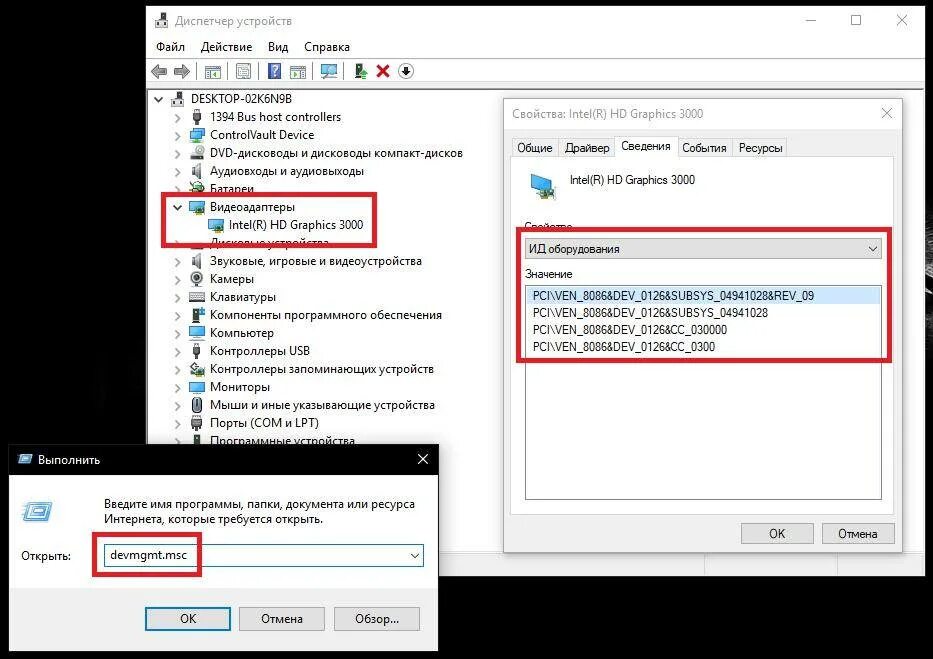This screenshot has width=933, height=659.
Task: Select Intel(R) HD Graphics 3000 tree item
Action: pos(296,225)
